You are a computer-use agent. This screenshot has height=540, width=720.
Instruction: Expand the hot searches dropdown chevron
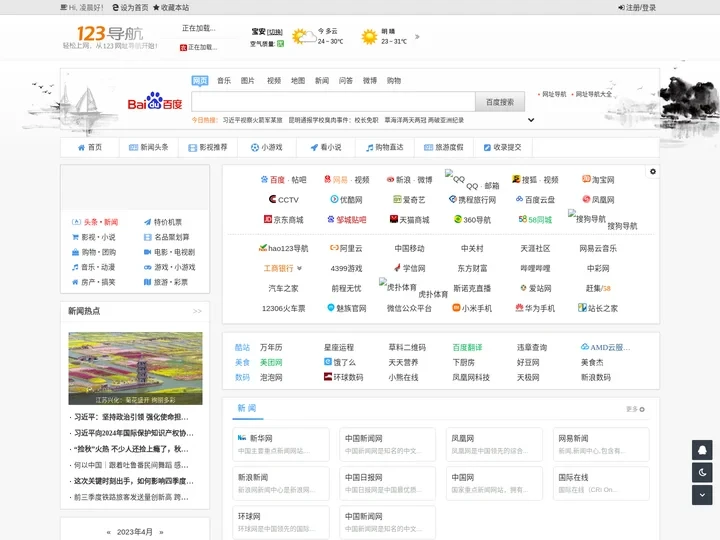point(531,120)
